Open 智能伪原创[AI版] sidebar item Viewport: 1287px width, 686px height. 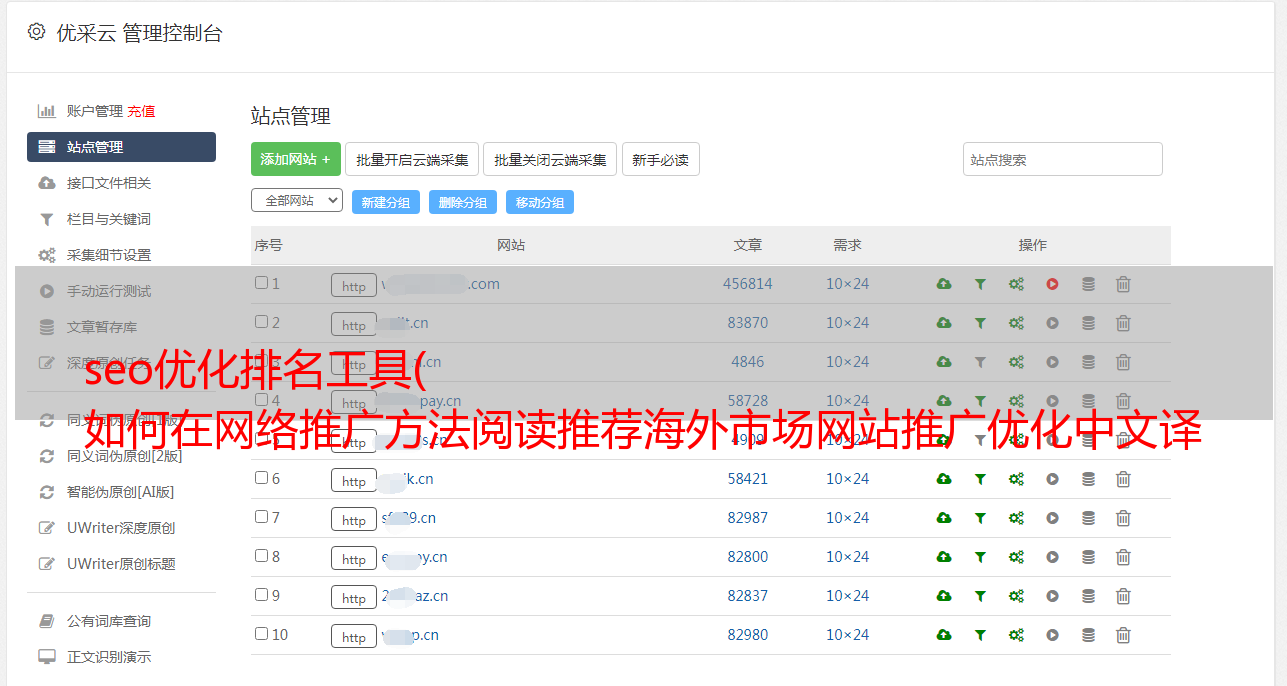(x=121, y=492)
